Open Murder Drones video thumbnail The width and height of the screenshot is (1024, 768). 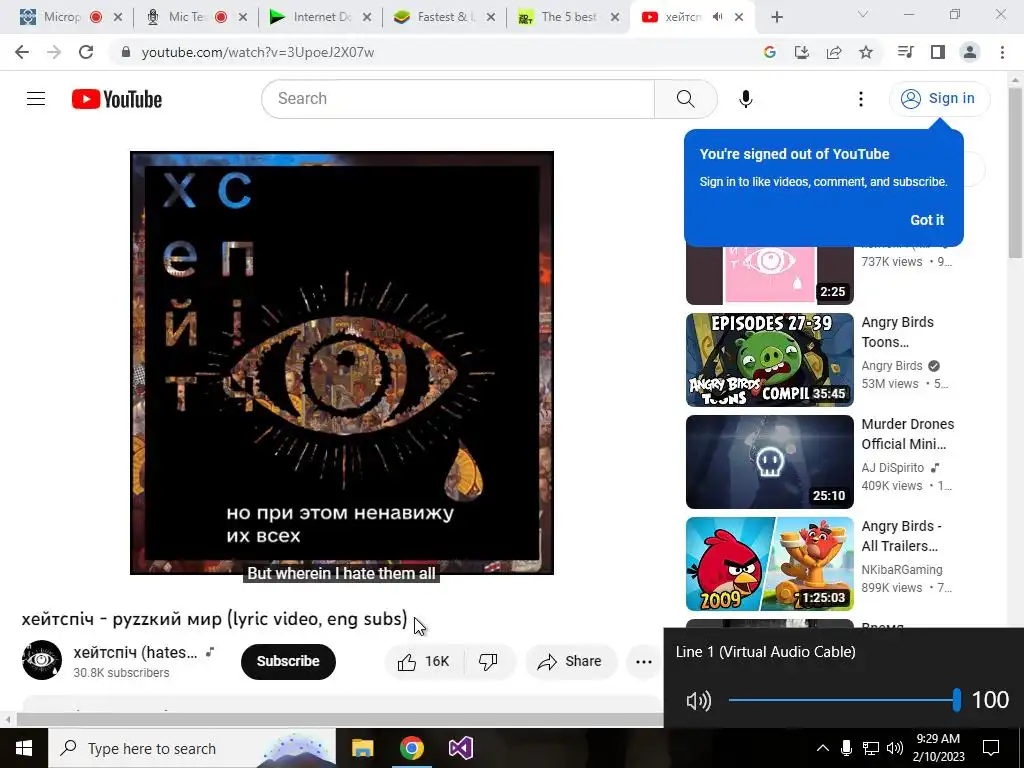769,462
